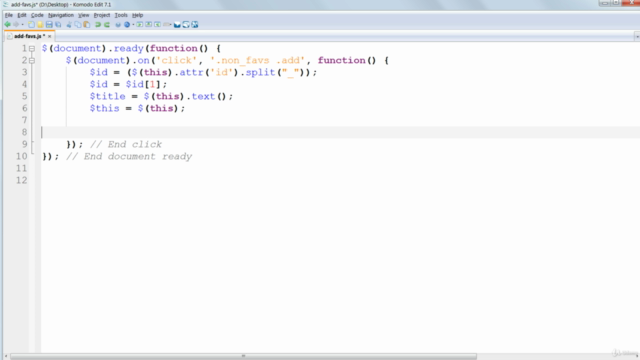Toggle the right pane visibility icon

[158, 25]
